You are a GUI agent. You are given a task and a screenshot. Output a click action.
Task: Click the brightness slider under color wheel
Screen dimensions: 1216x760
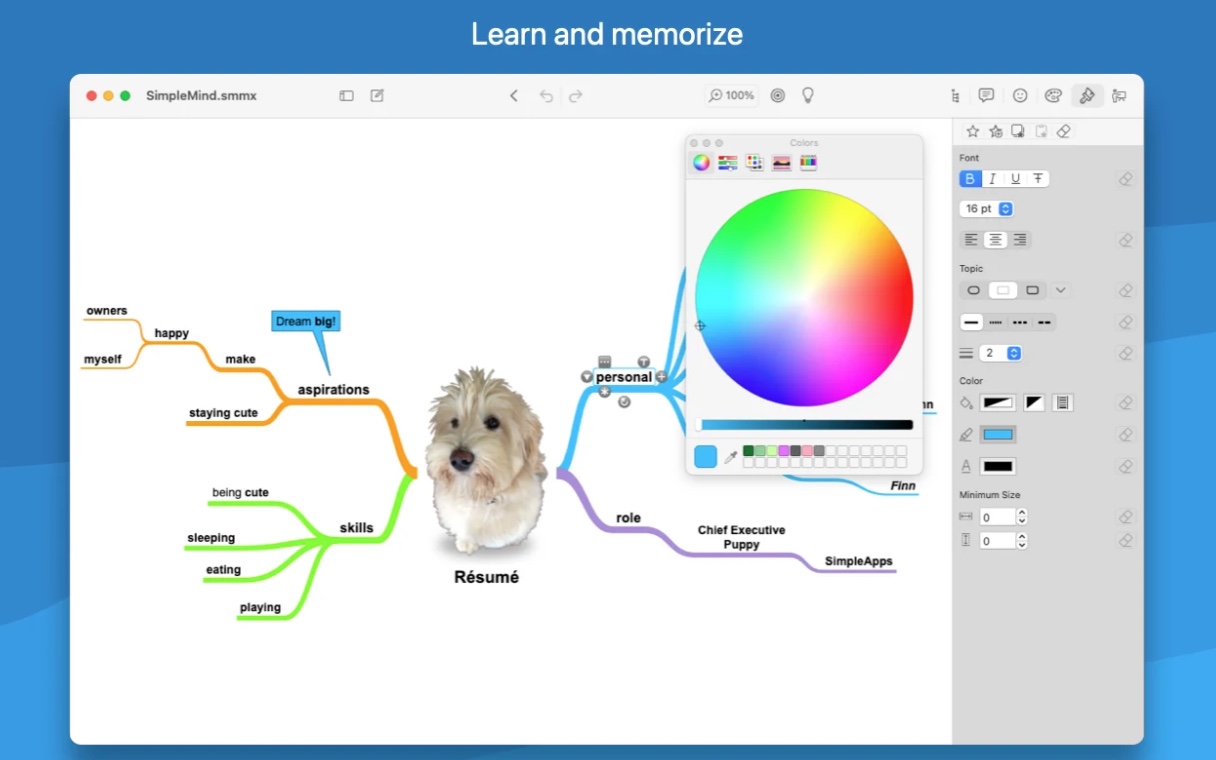click(x=805, y=425)
